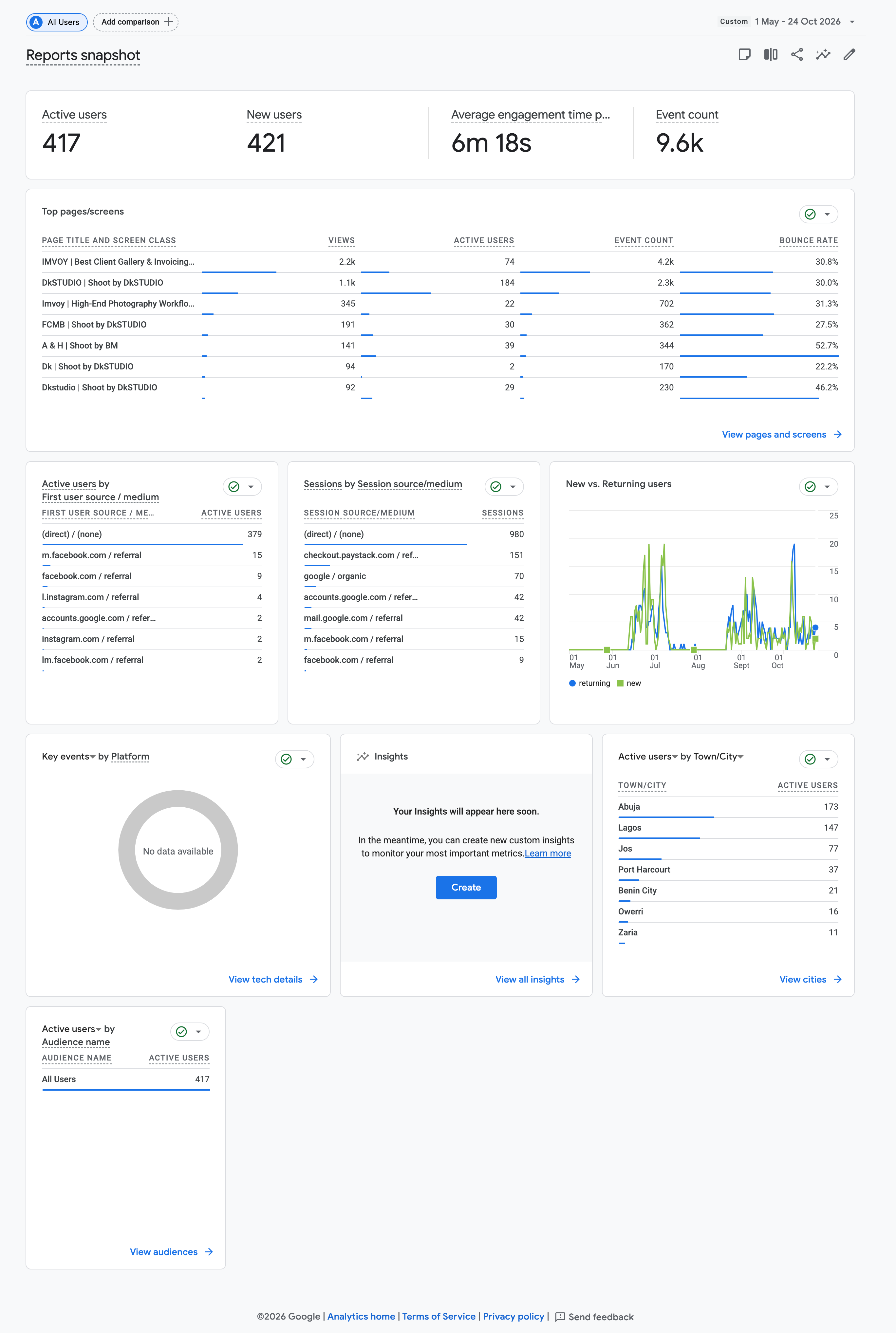Viewport: 896px width, 1333px height.
Task: Click the Port Harcourt city row
Action: click(x=727, y=870)
